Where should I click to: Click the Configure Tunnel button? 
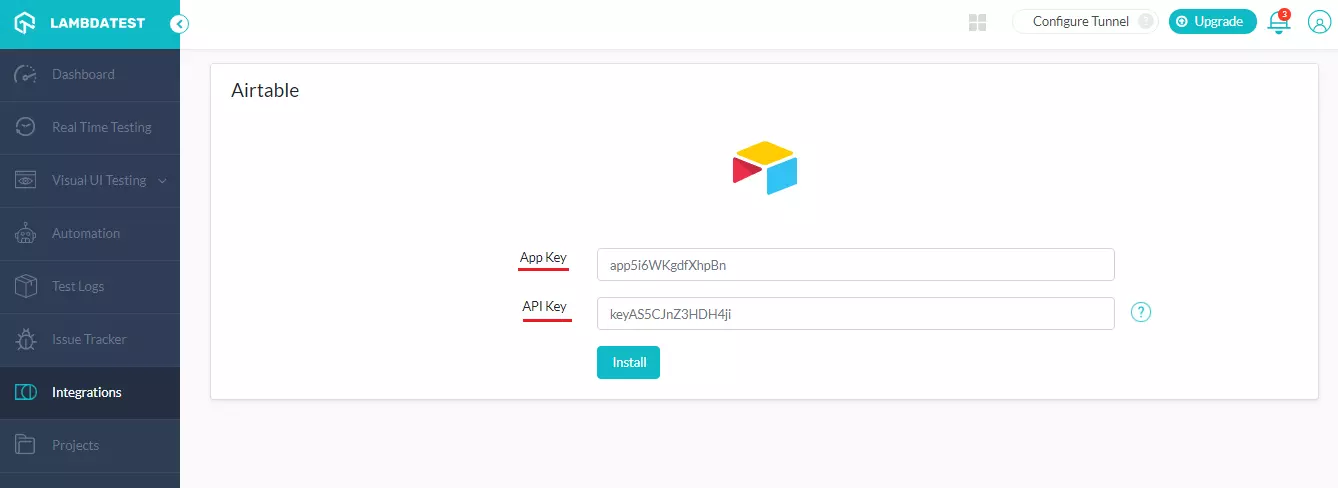pos(1085,21)
